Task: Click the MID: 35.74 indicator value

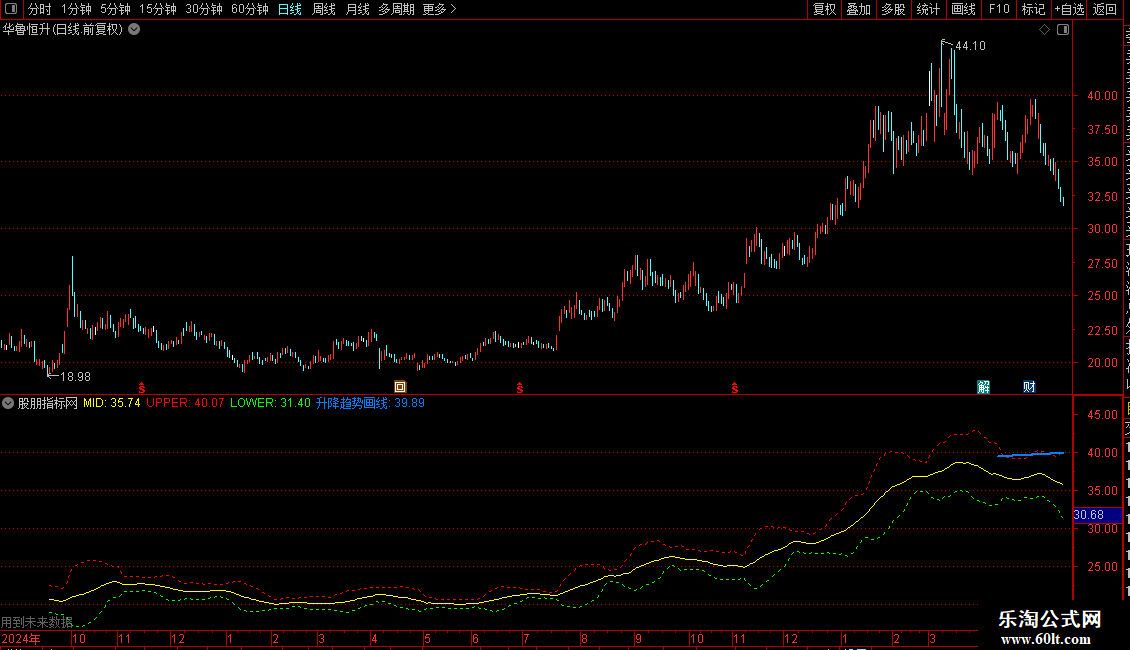Action: (x=112, y=404)
